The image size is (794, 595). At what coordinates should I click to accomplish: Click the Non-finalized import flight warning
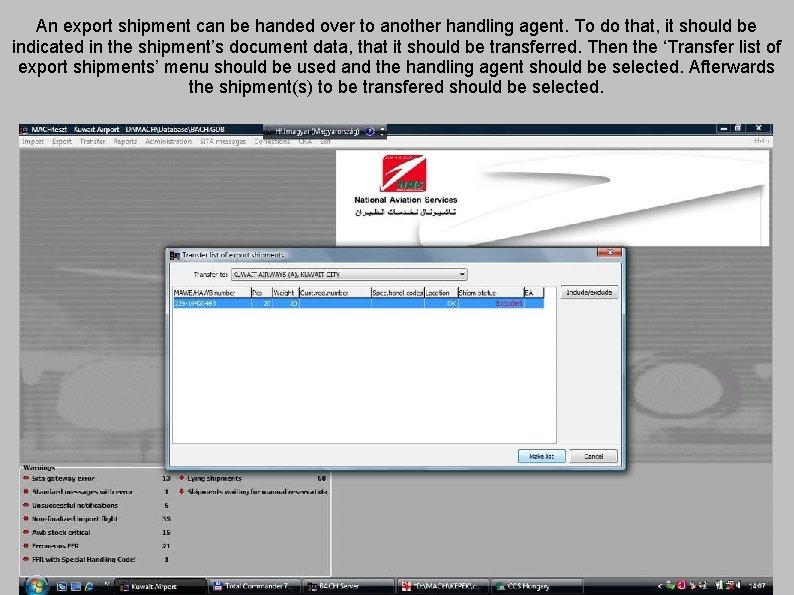click(75, 519)
